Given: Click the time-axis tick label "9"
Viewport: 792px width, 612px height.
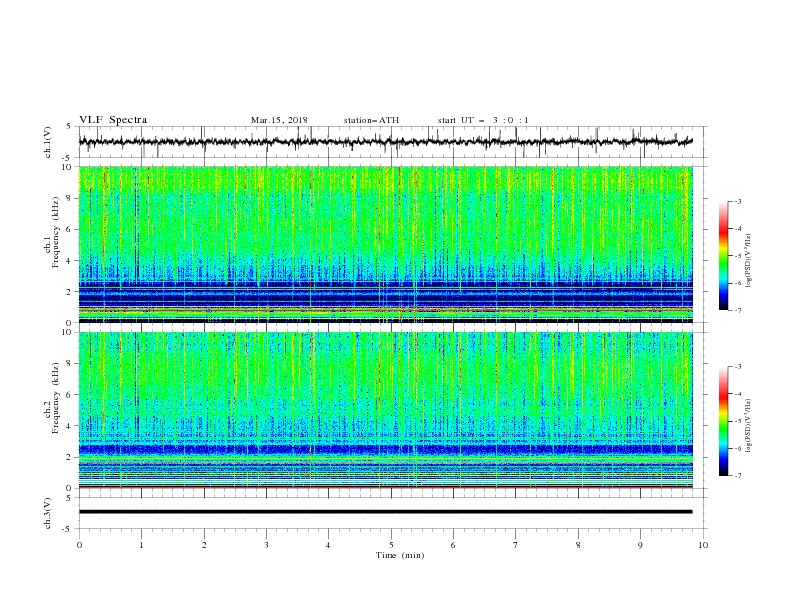Looking at the screenshot, I should 640,545.
